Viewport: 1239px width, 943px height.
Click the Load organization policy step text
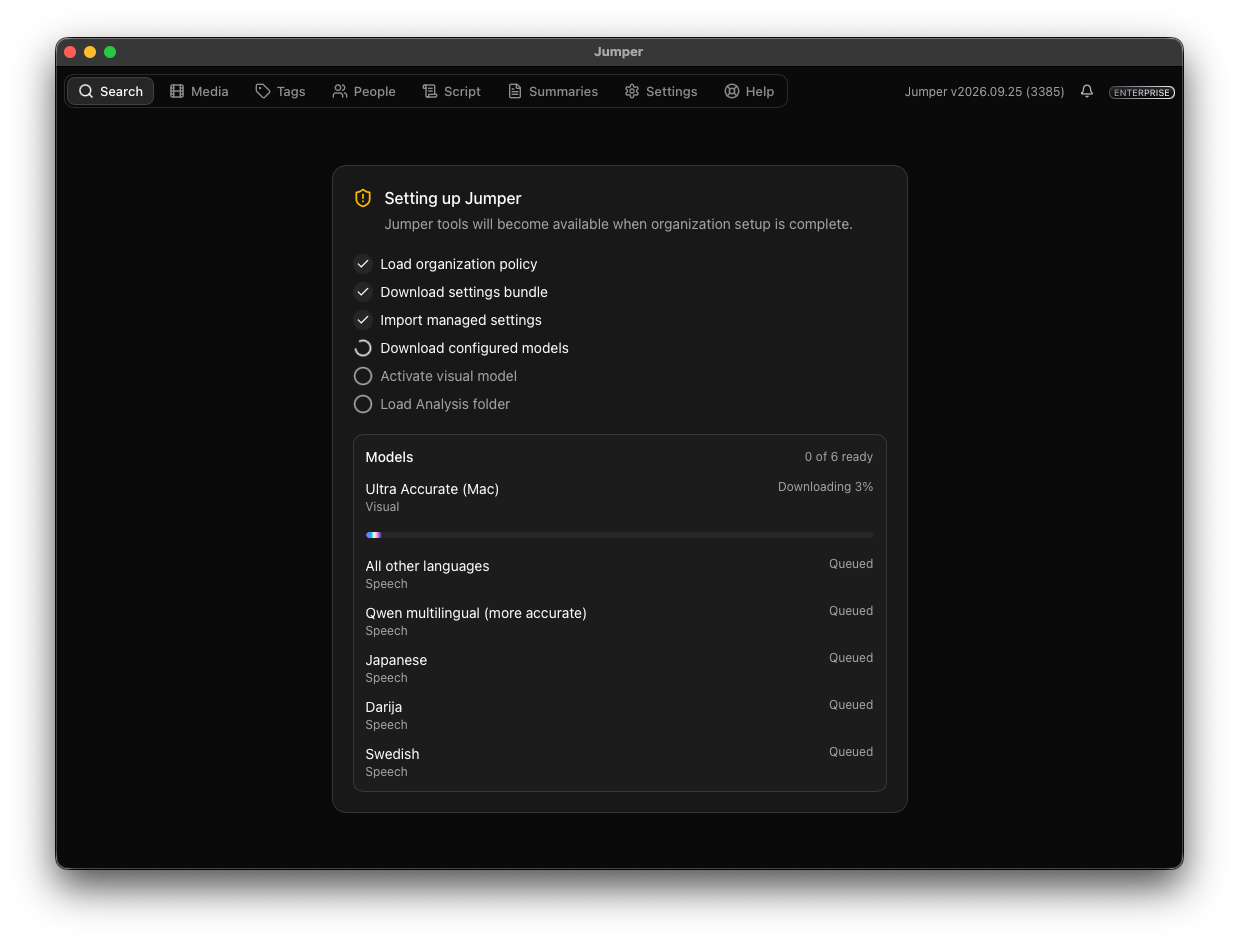[x=459, y=264]
